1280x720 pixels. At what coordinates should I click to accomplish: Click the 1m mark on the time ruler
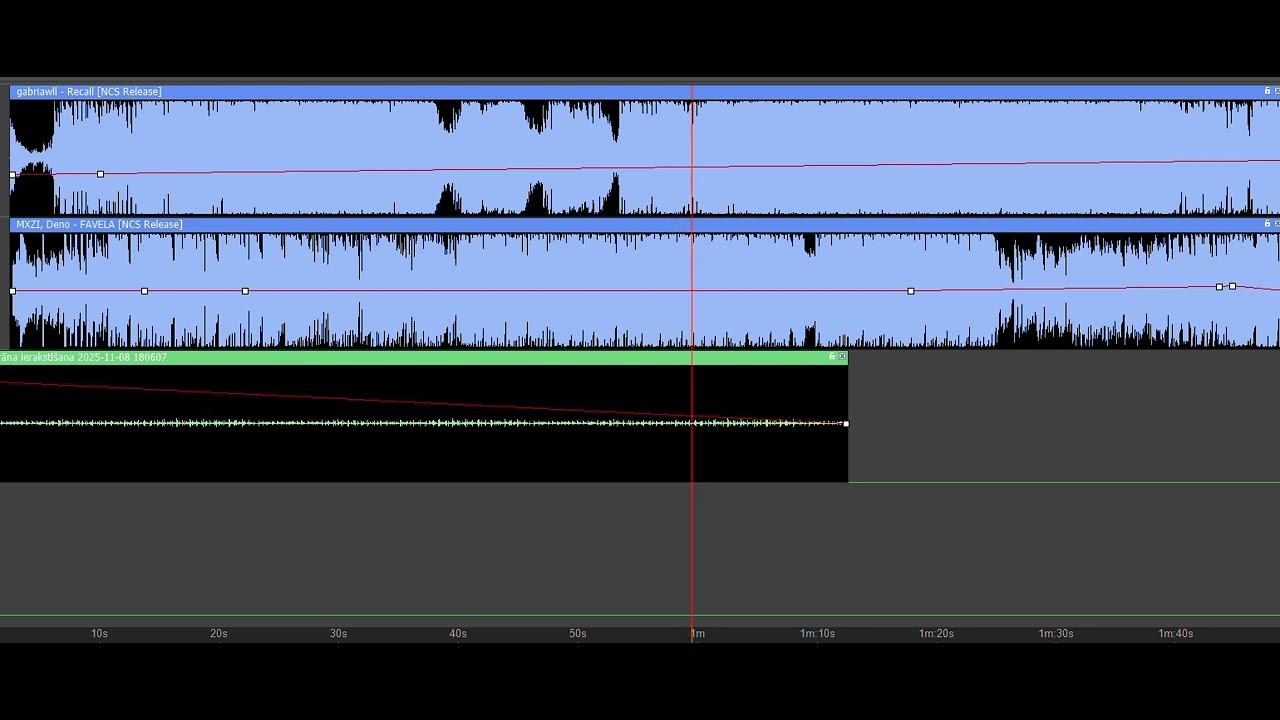(x=698, y=633)
